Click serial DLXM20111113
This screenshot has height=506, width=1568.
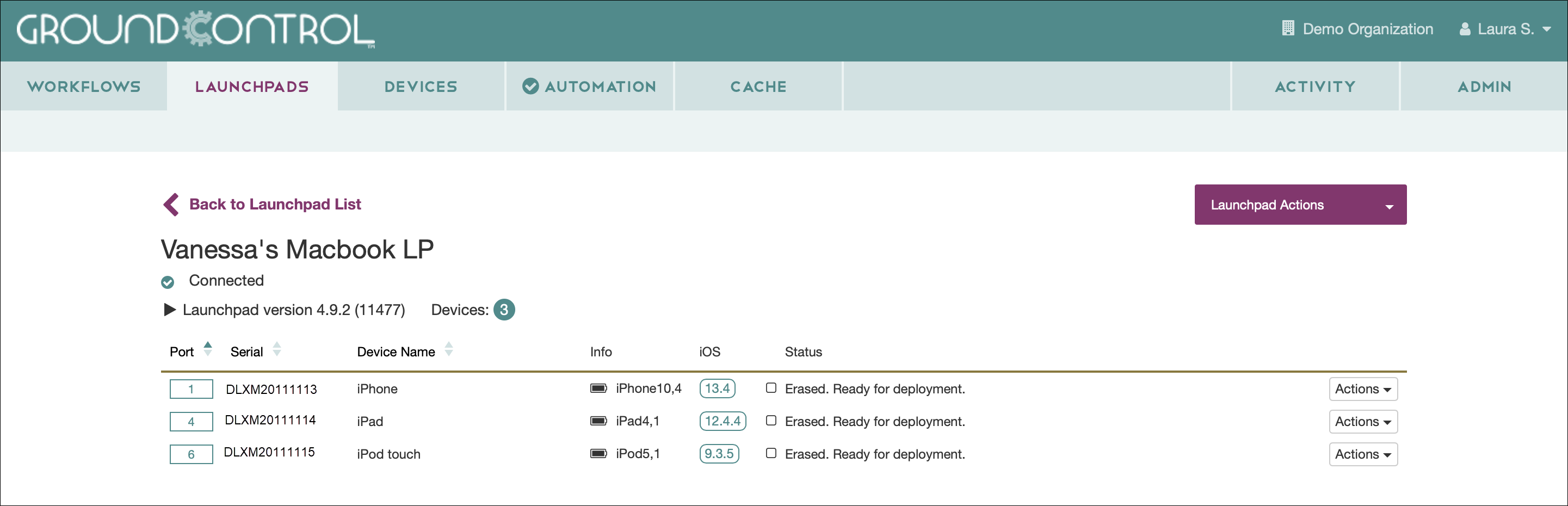(271, 389)
